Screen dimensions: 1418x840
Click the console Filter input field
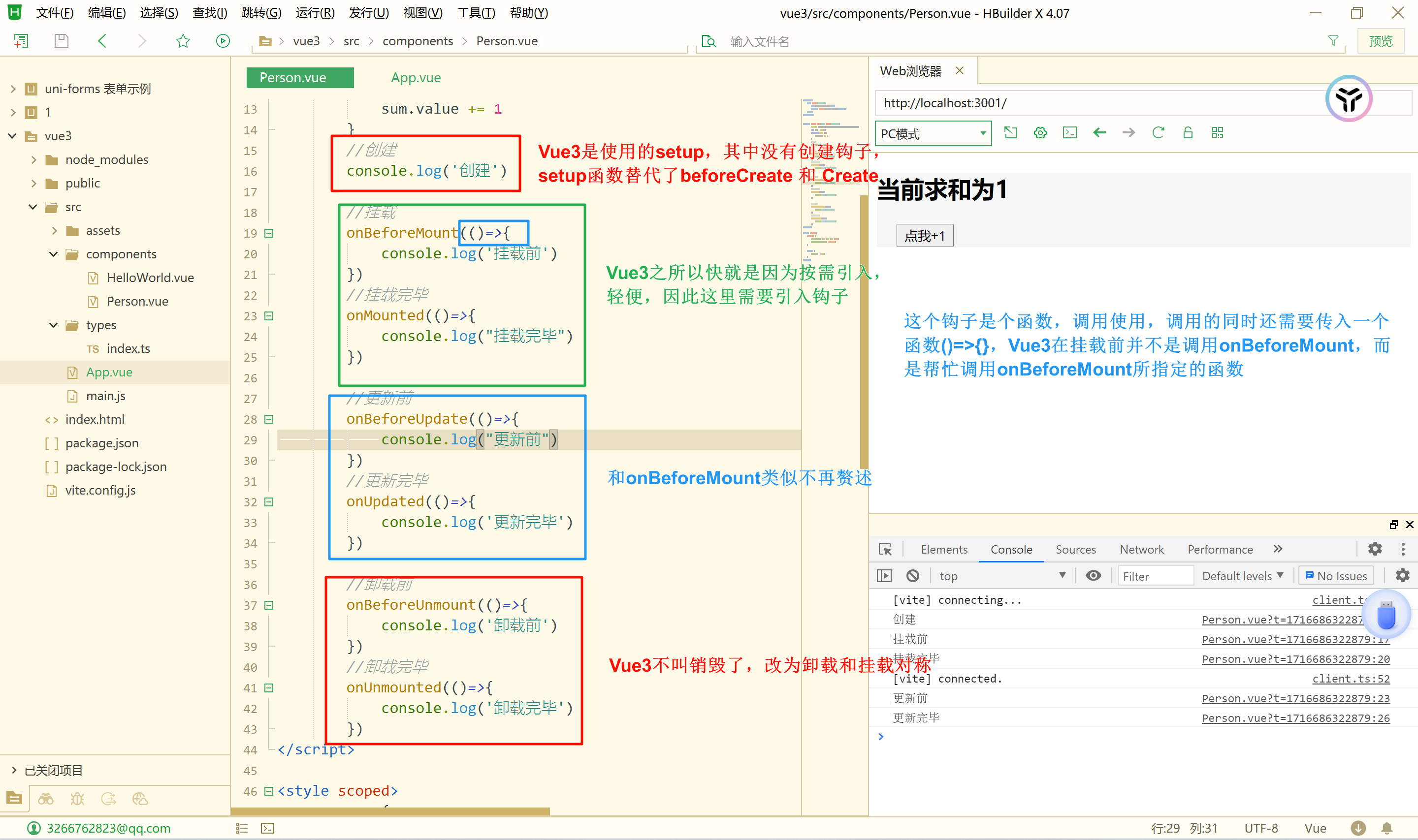pyautogui.click(x=1155, y=576)
